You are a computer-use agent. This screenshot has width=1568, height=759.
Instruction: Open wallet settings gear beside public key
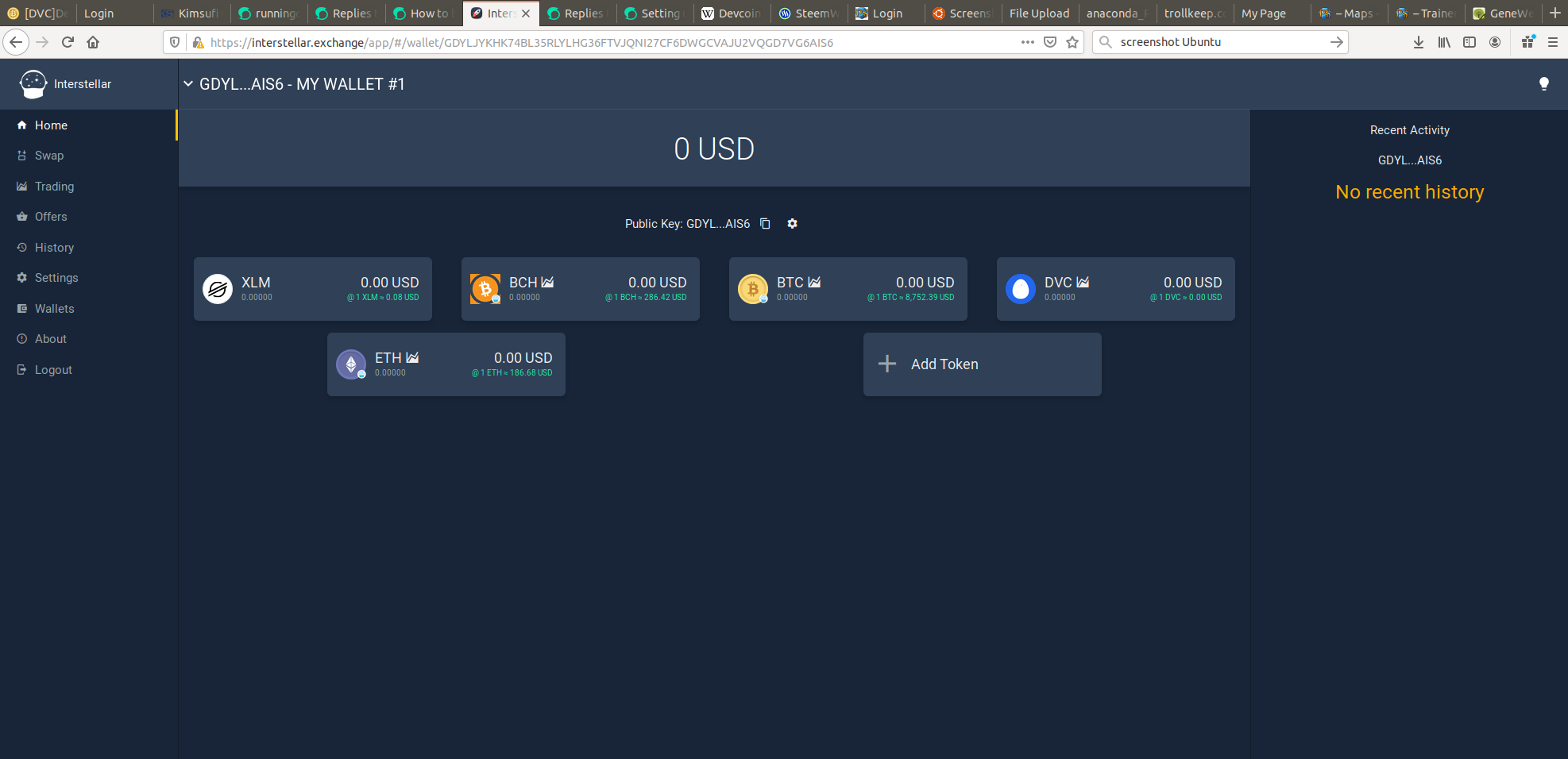[x=792, y=224]
